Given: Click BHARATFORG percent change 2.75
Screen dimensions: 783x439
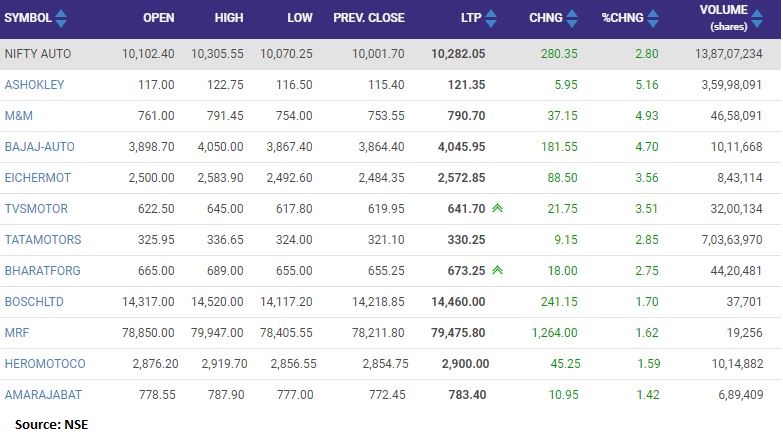Looking at the screenshot, I should pos(647,271).
